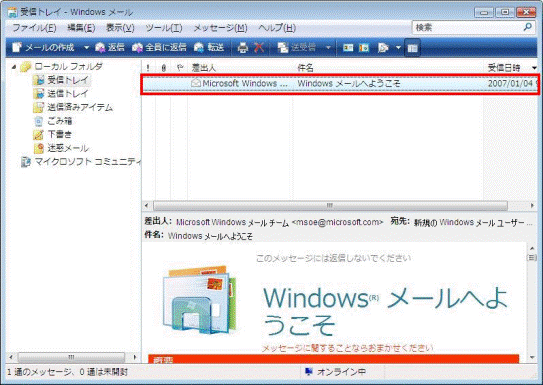Viewport: 543px width, 385px height.
Task: Open the ファイル(F) menu
Action: tap(34, 28)
